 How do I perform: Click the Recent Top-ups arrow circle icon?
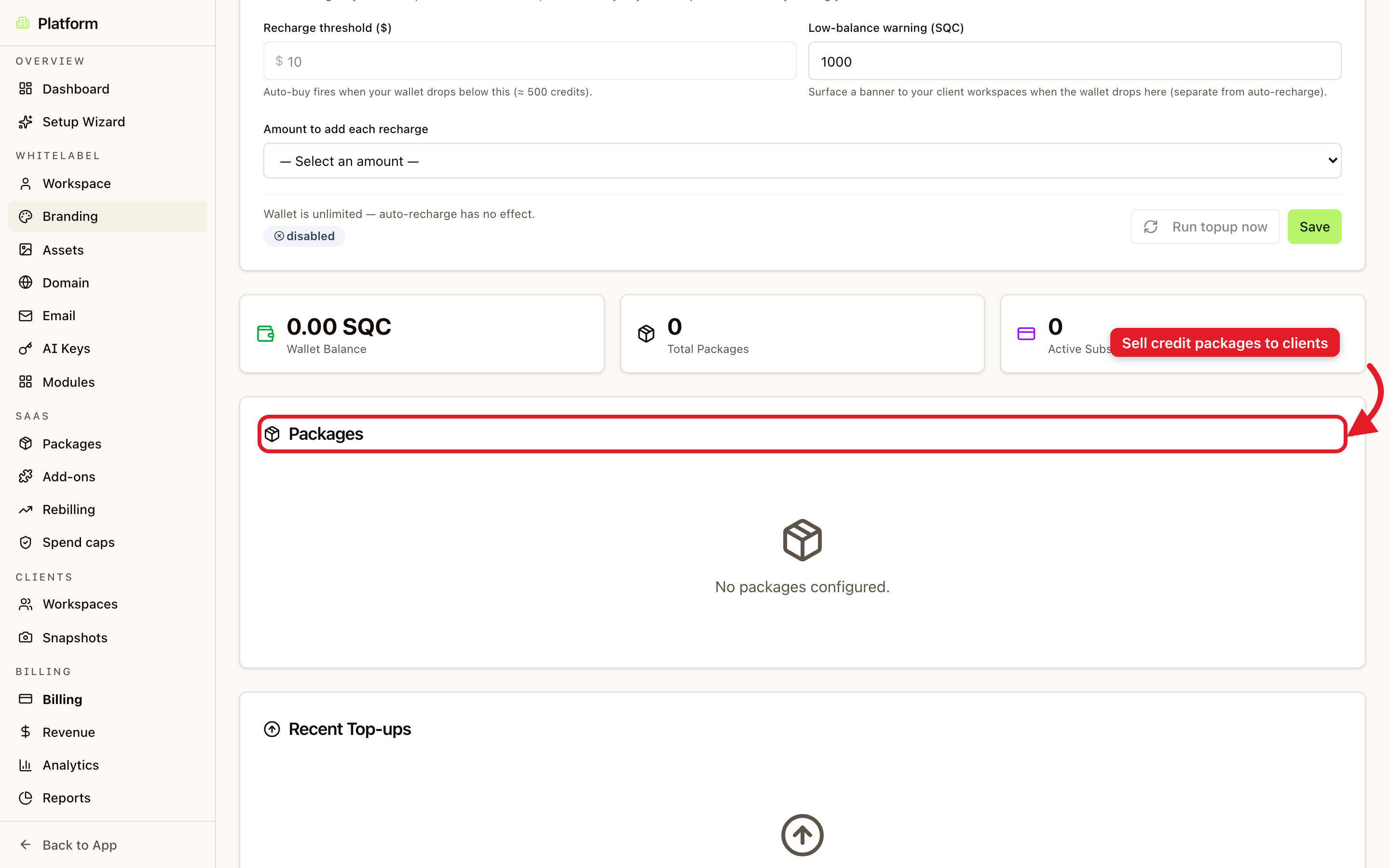click(x=272, y=729)
